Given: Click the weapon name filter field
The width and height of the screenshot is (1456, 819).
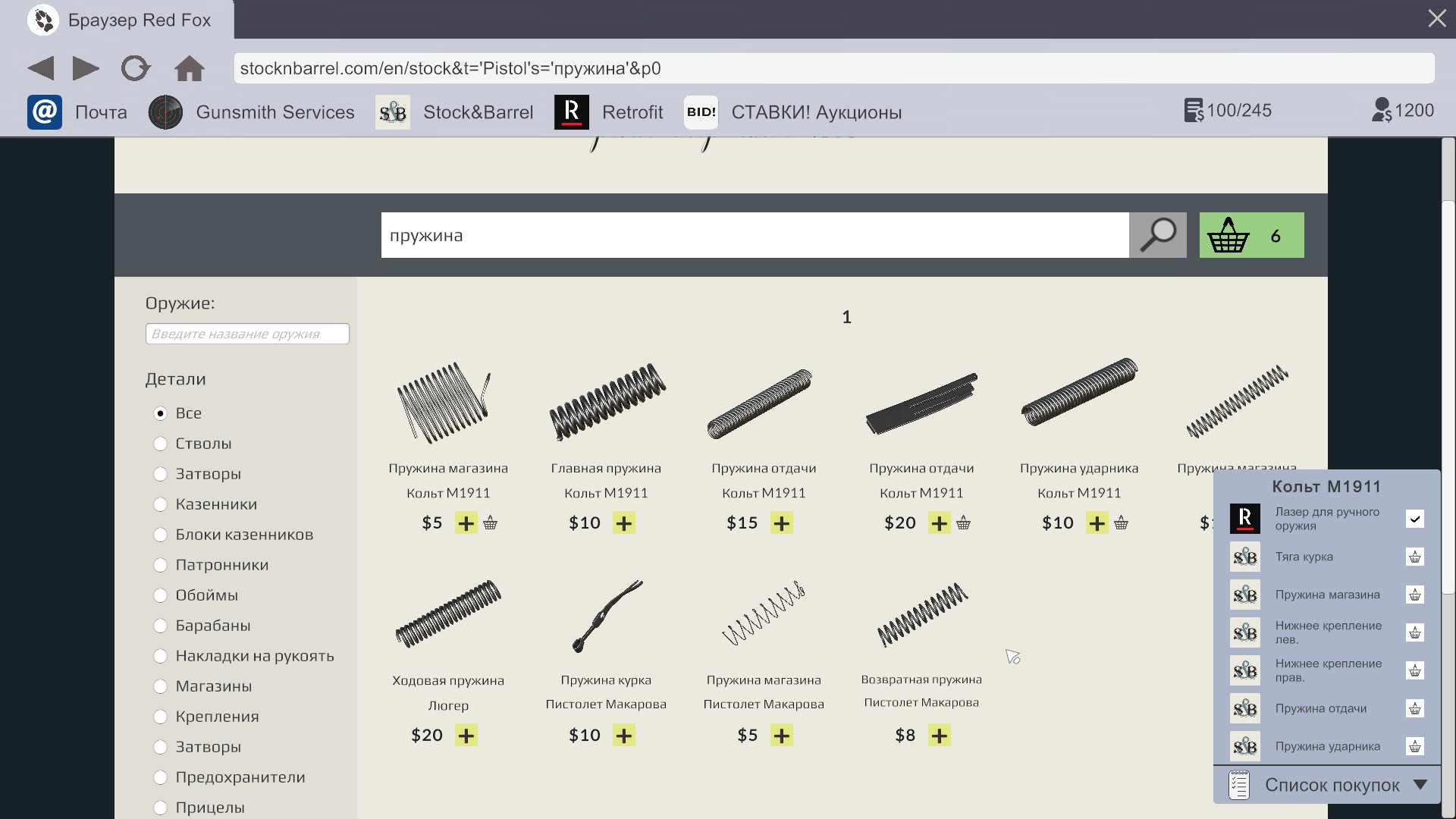Looking at the screenshot, I should click(247, 334).
